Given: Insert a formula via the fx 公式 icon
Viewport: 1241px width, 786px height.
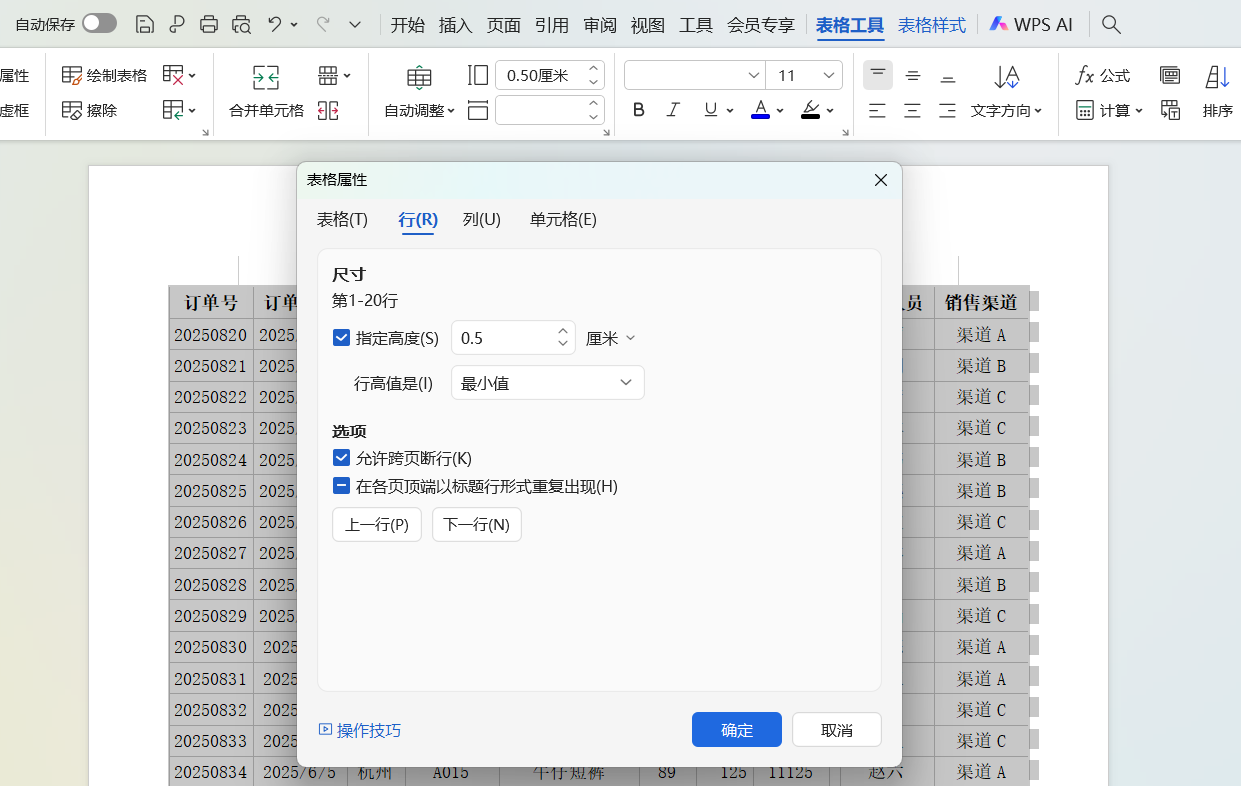Looking at the screenshot, I should [x=1102, y=74].
